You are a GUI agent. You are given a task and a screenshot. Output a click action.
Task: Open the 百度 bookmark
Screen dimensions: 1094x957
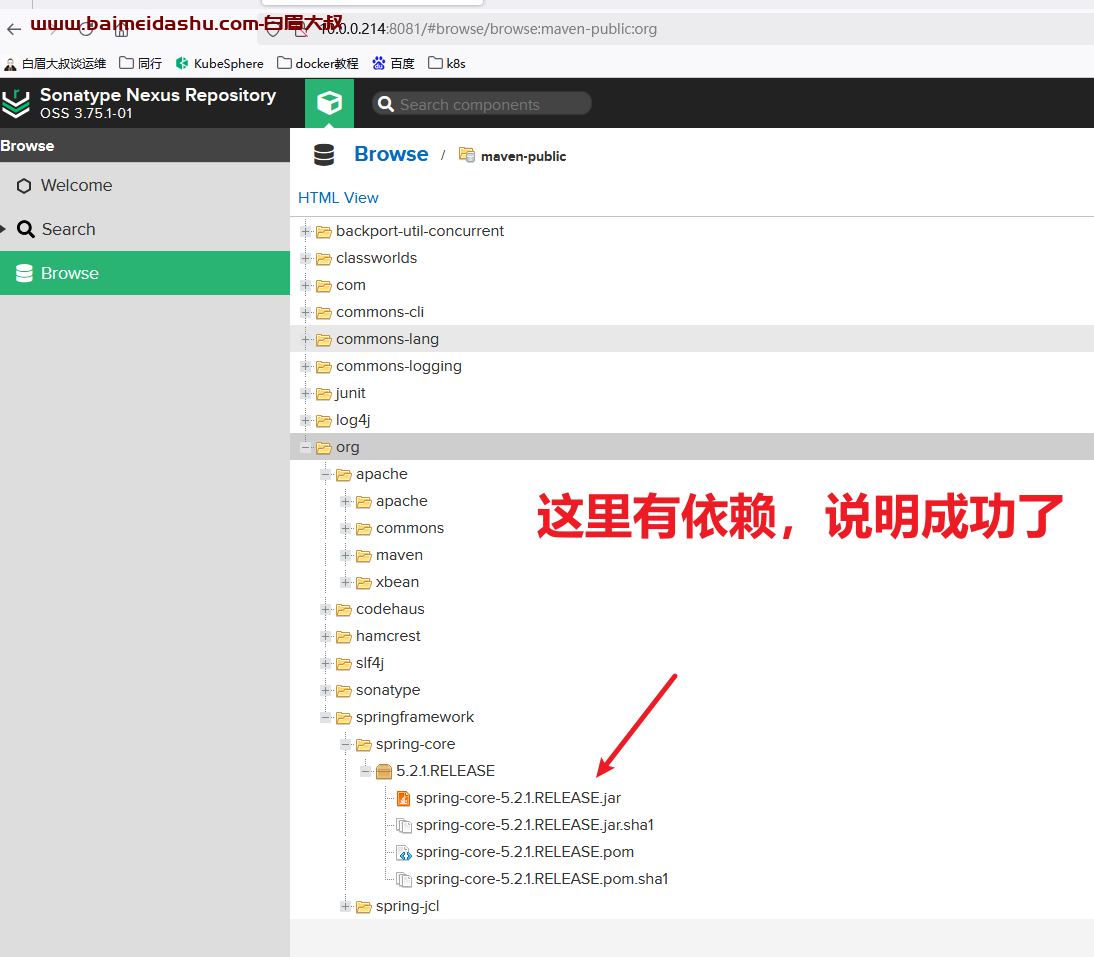tap(394, 63)
